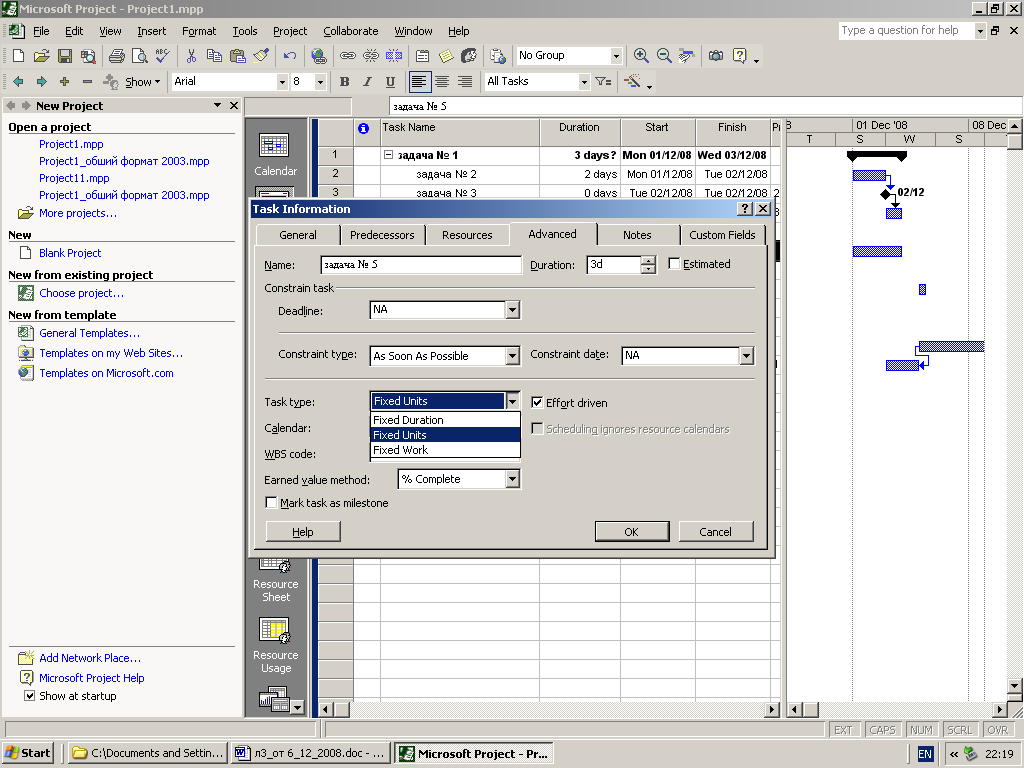
Task: Switch to the Predecessors tab
Action: click(382, 235)
